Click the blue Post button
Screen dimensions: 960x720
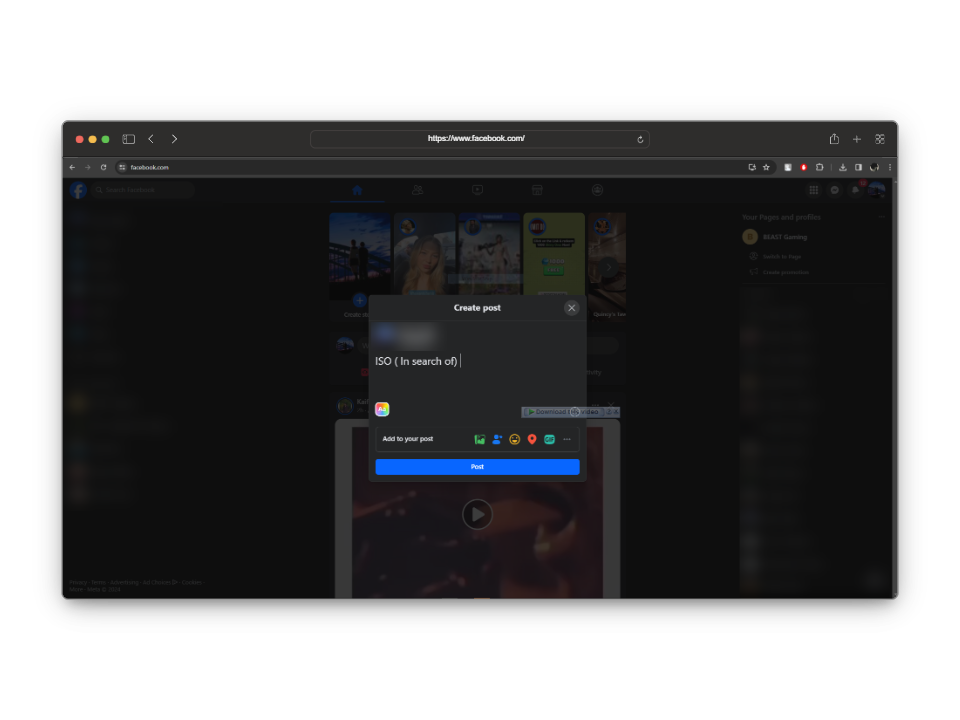(x=477, y=467)
